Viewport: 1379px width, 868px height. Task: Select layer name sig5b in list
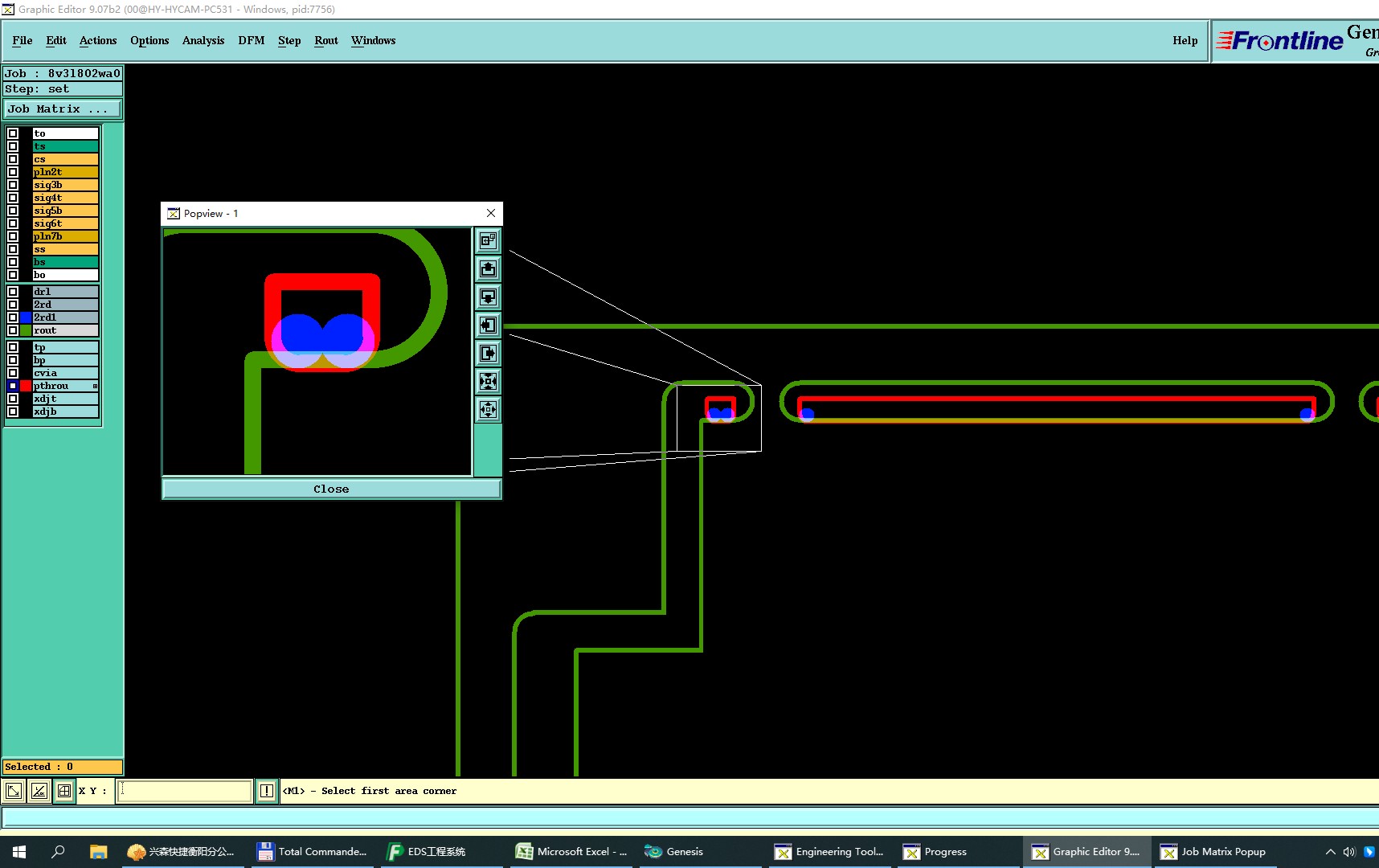point(66,211)
